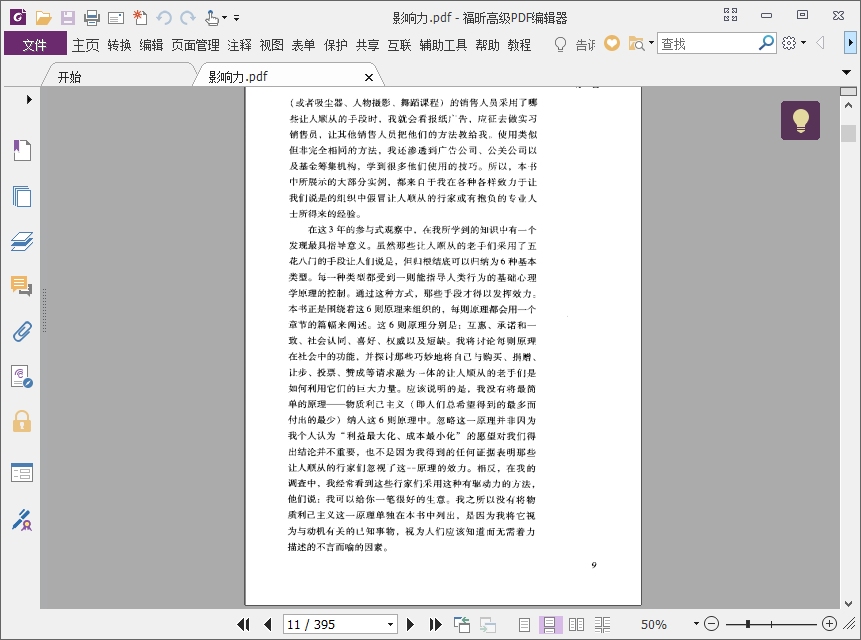The image size is (861, 640).
Task: Open the 帮助 ribbon tab
Action: point(487,44)
